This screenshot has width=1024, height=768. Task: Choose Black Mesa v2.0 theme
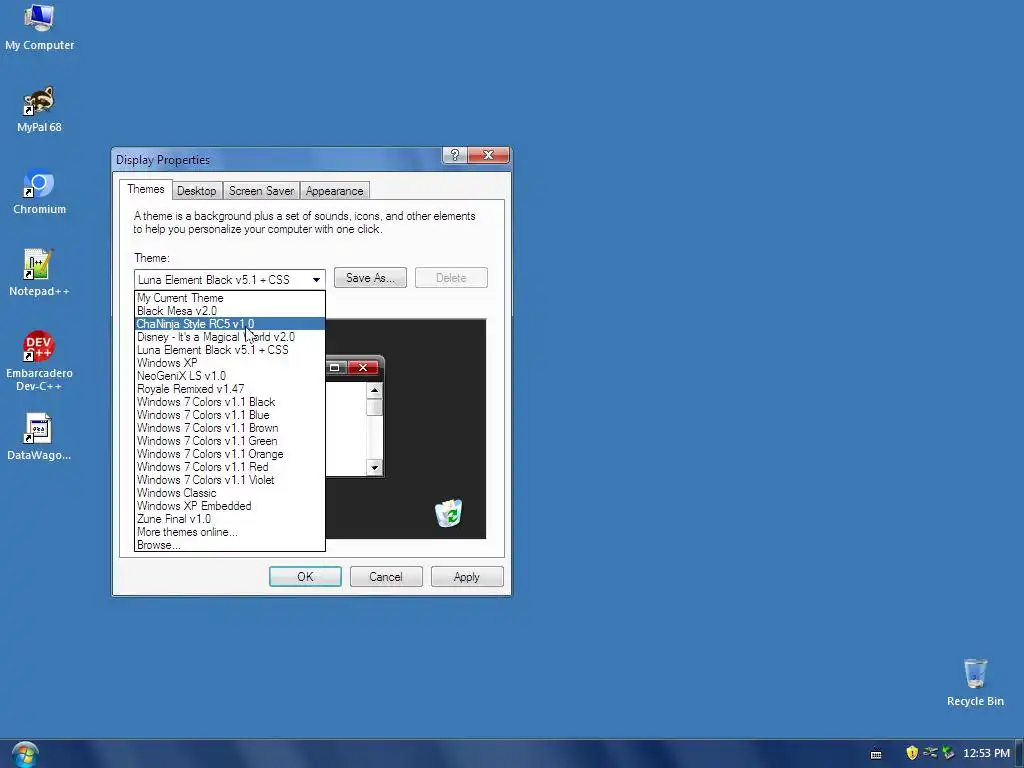pyautogui.click(x=230, y=311)
